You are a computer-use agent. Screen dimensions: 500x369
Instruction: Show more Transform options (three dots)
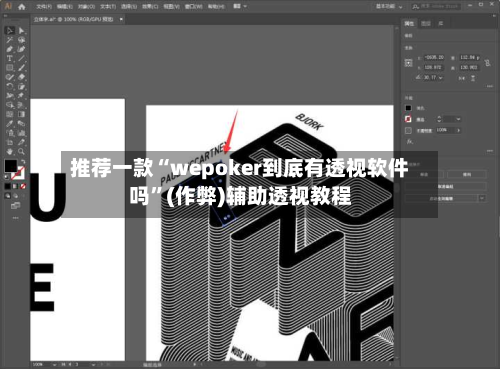[x=490, y=86]
